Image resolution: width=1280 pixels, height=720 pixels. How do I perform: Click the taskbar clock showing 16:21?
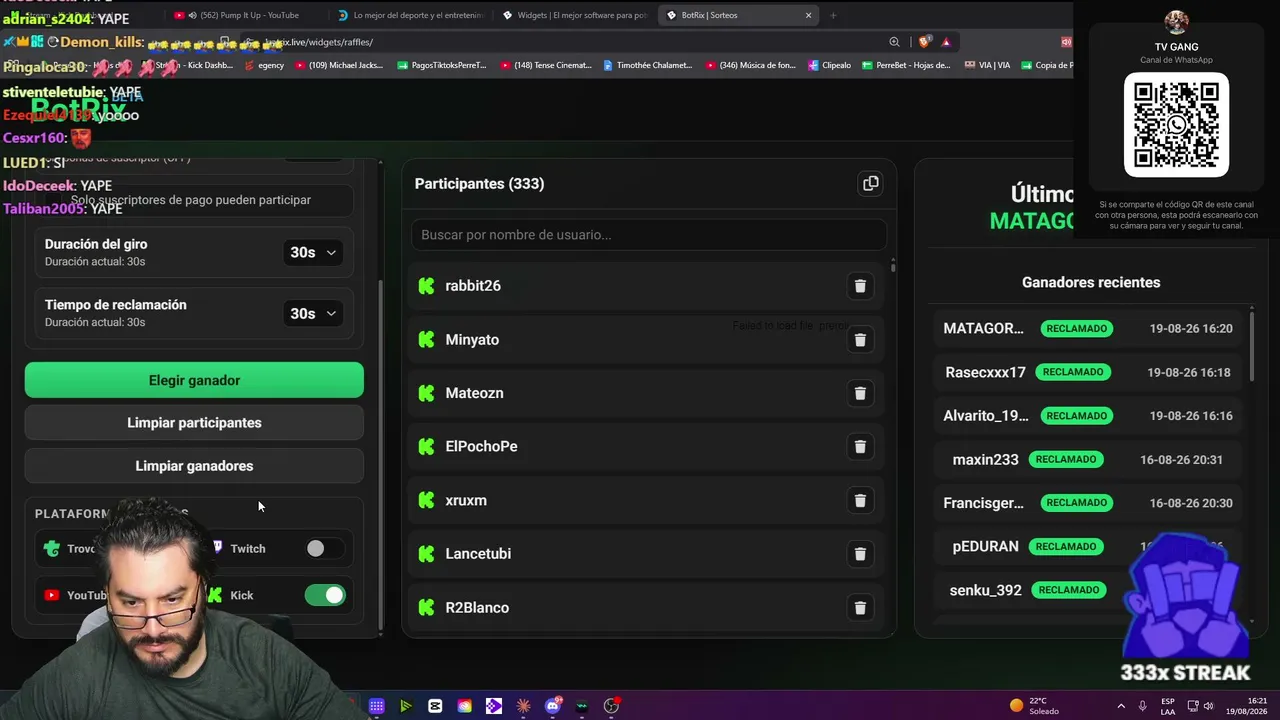pos(1246,706)
